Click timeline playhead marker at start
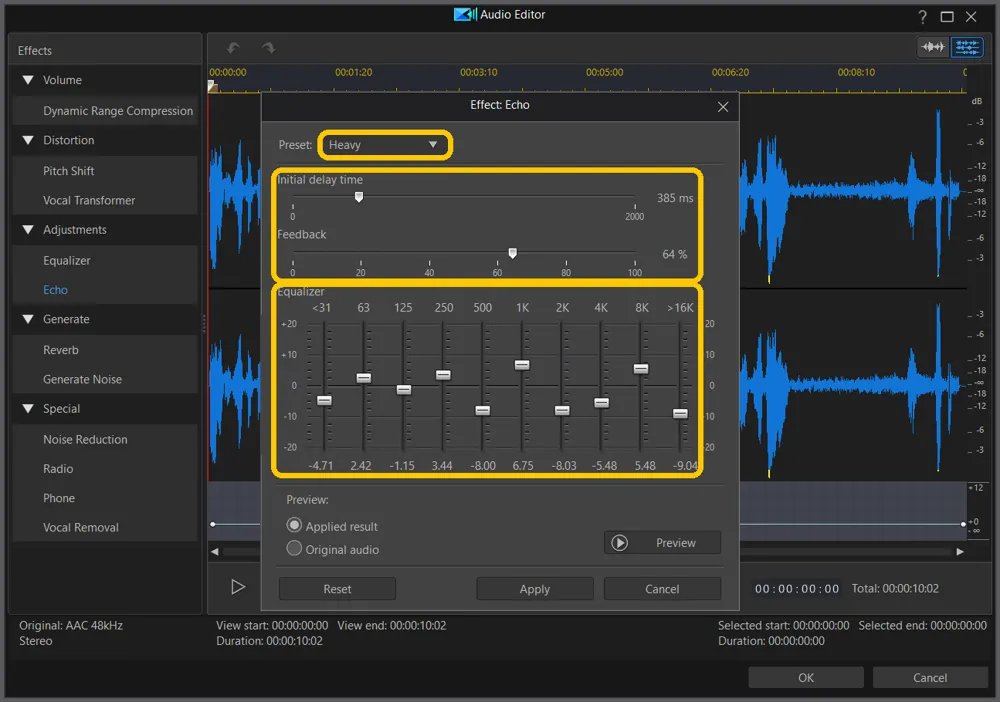1000x702 pixels. click(x=212, y=86)
